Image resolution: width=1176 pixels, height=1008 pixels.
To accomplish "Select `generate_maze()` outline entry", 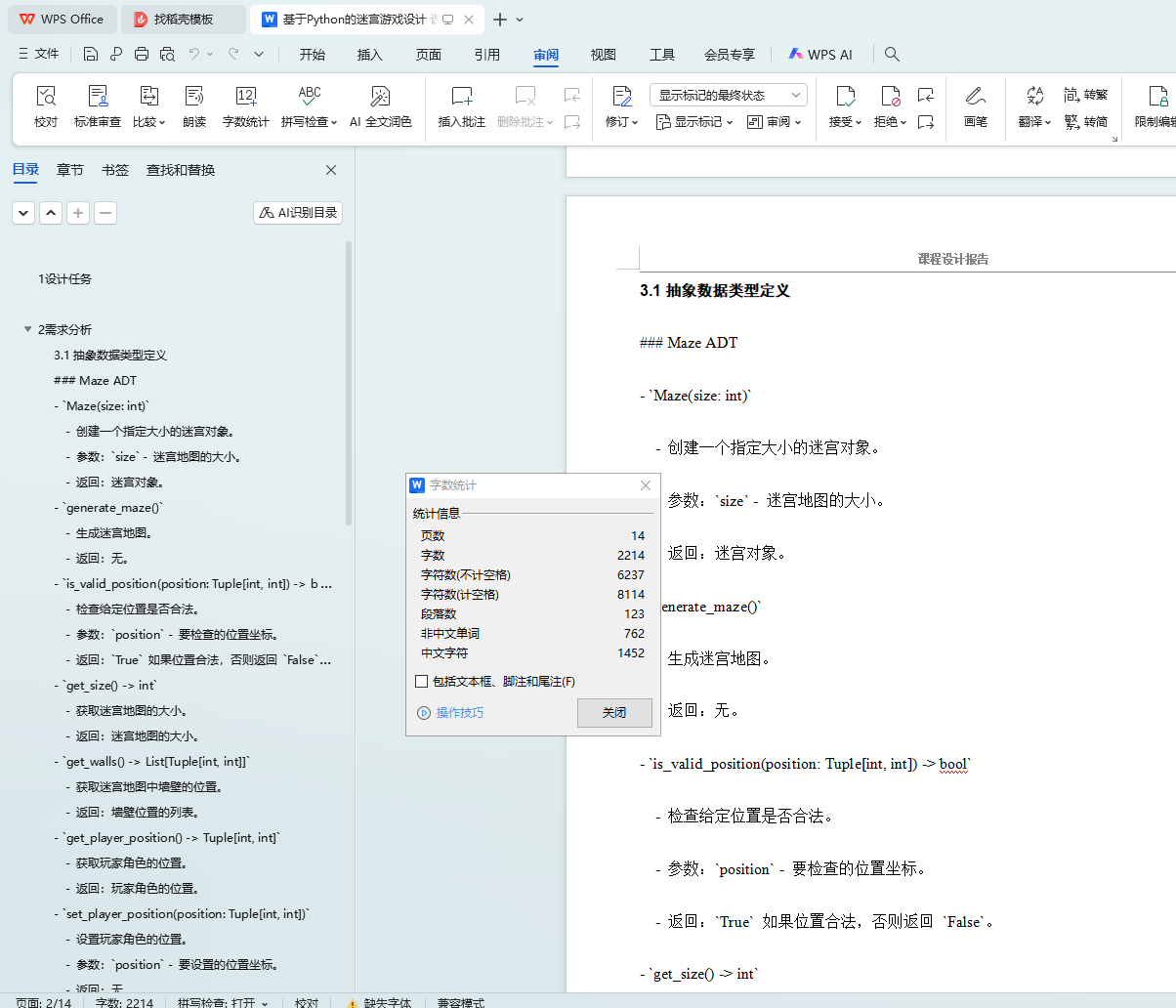I will (108, 507).
